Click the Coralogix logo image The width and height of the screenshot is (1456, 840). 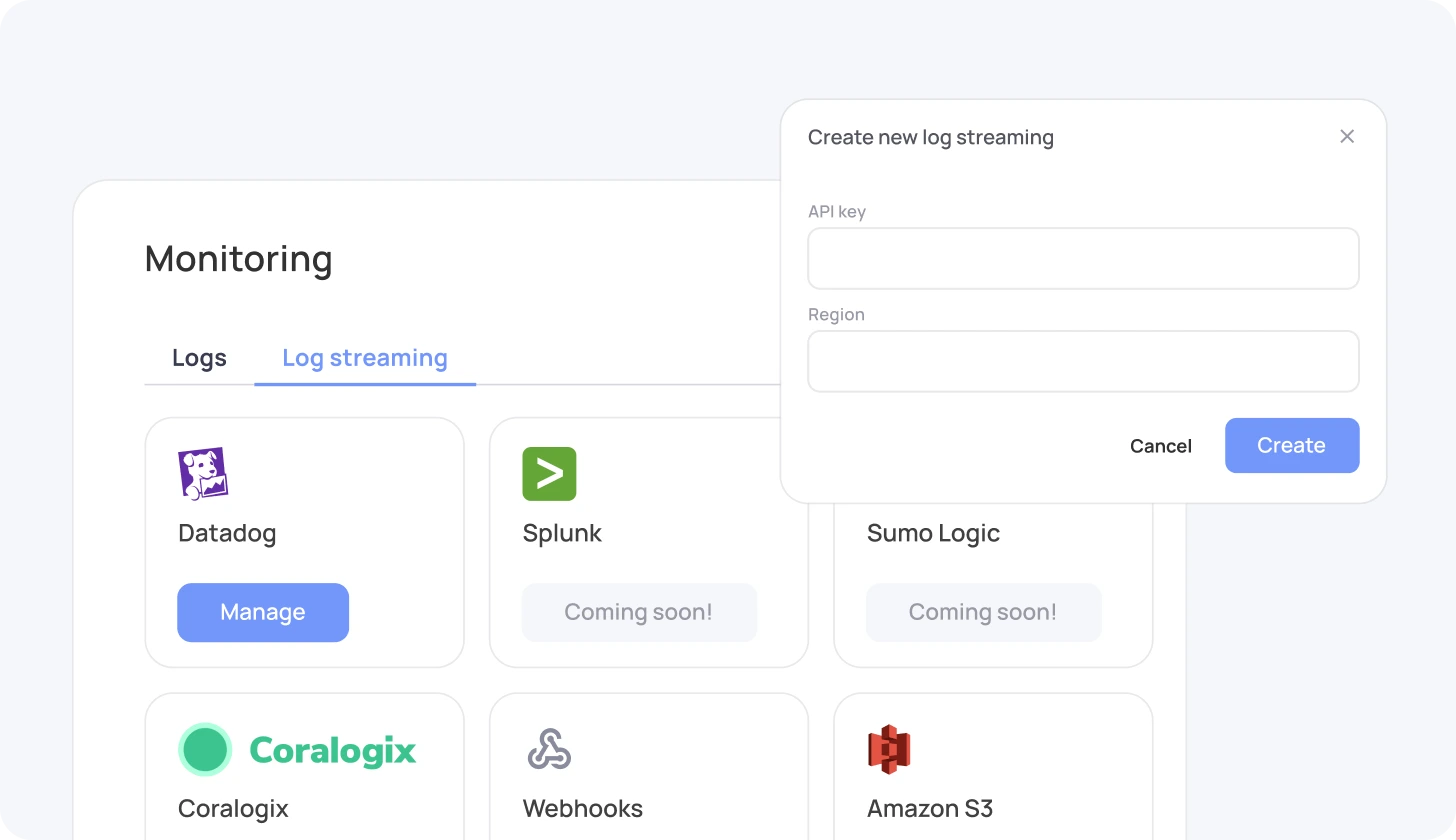pyautogui.click(x=297, y=750)
